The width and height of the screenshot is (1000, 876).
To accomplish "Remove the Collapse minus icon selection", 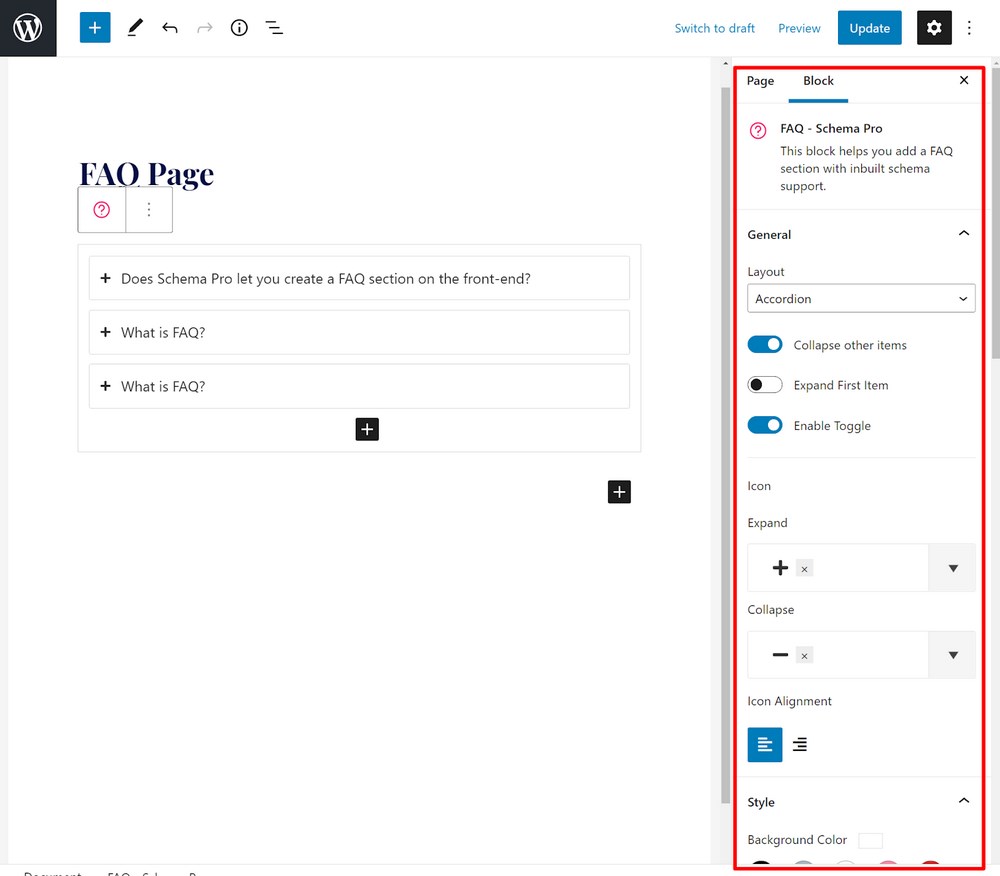I will point(804,655).
